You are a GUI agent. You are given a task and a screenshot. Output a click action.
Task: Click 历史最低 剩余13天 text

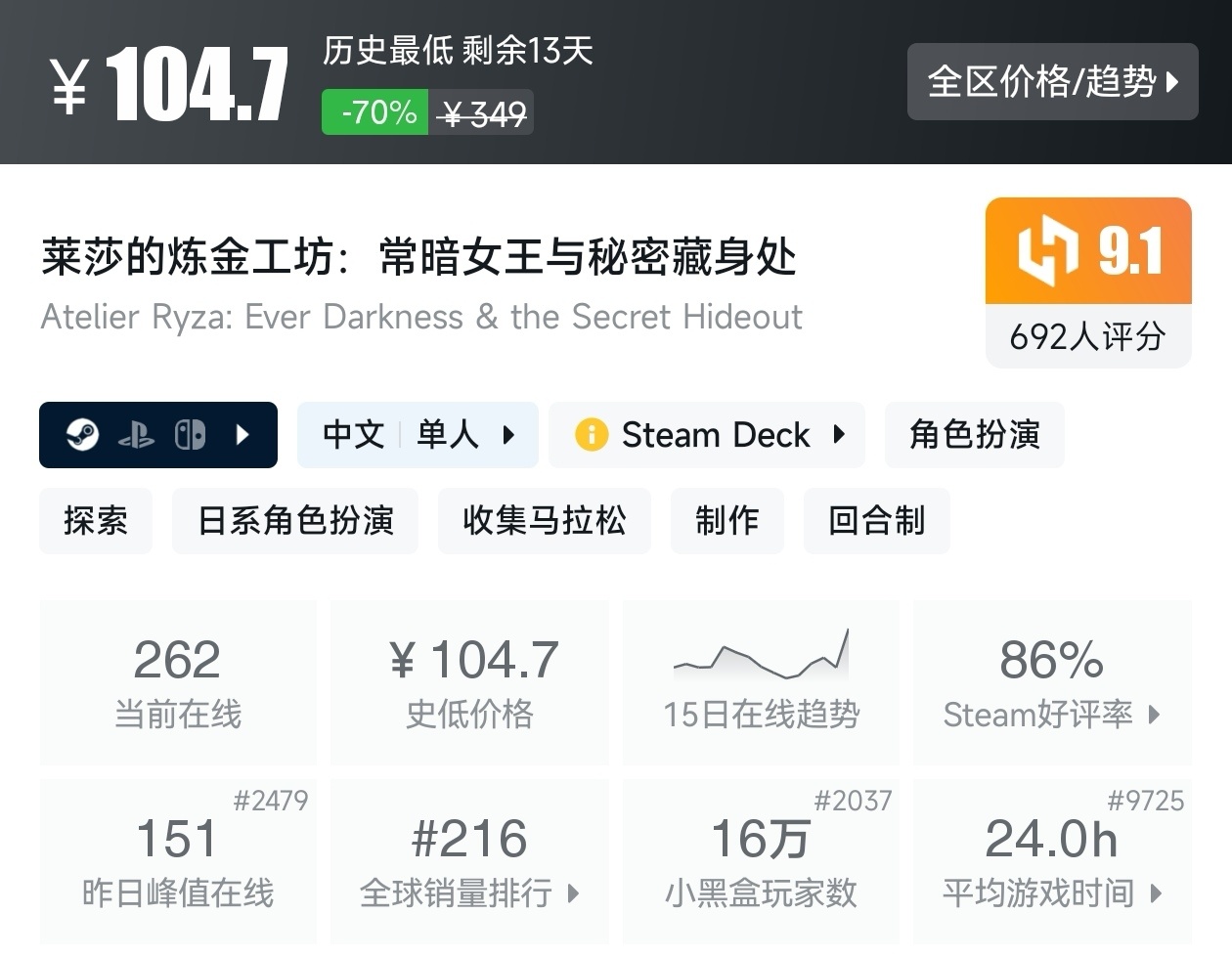pyautogui.click(x=458, y=50)
